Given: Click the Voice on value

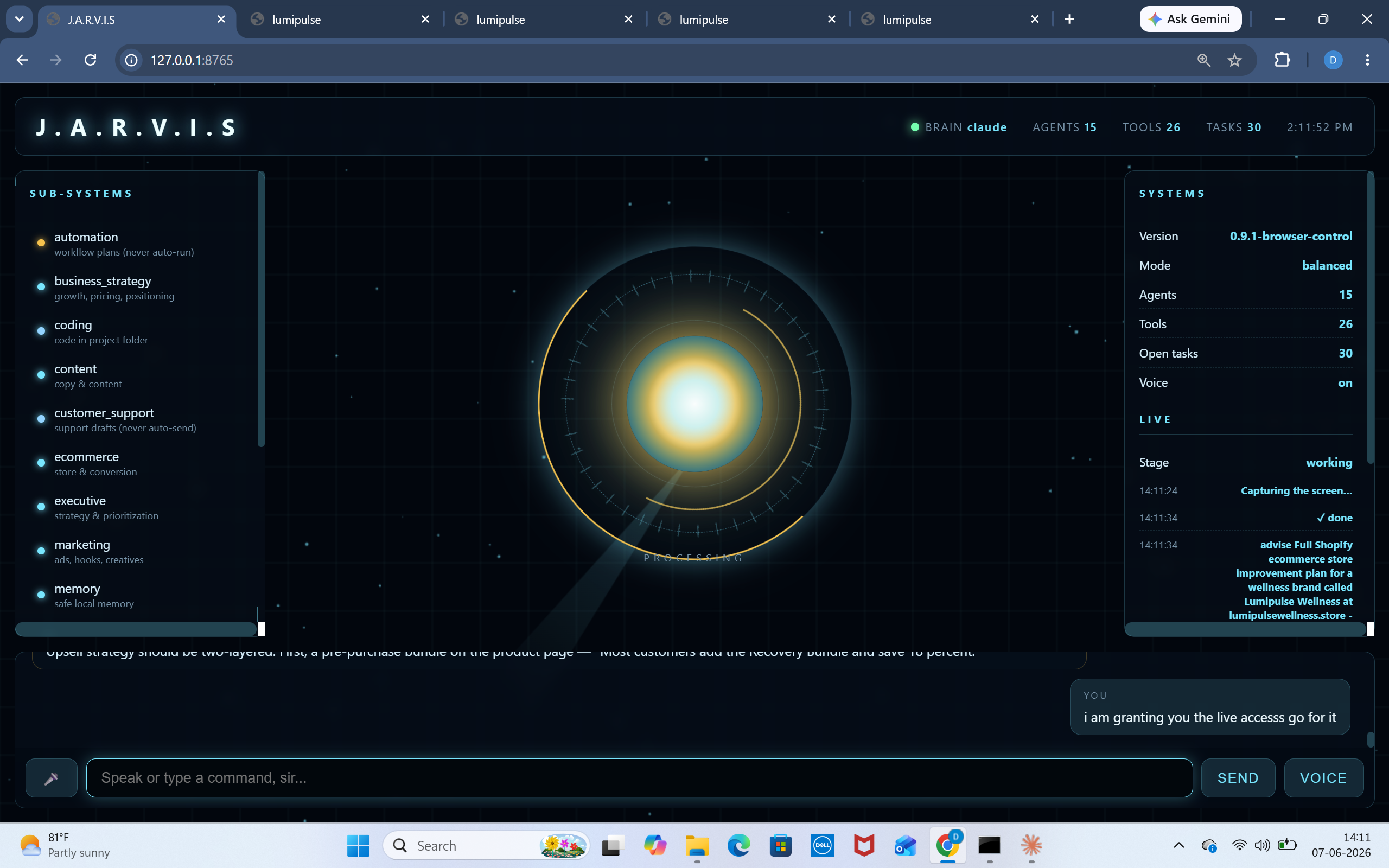Looking at the screenshot, I should [1345, 383].
